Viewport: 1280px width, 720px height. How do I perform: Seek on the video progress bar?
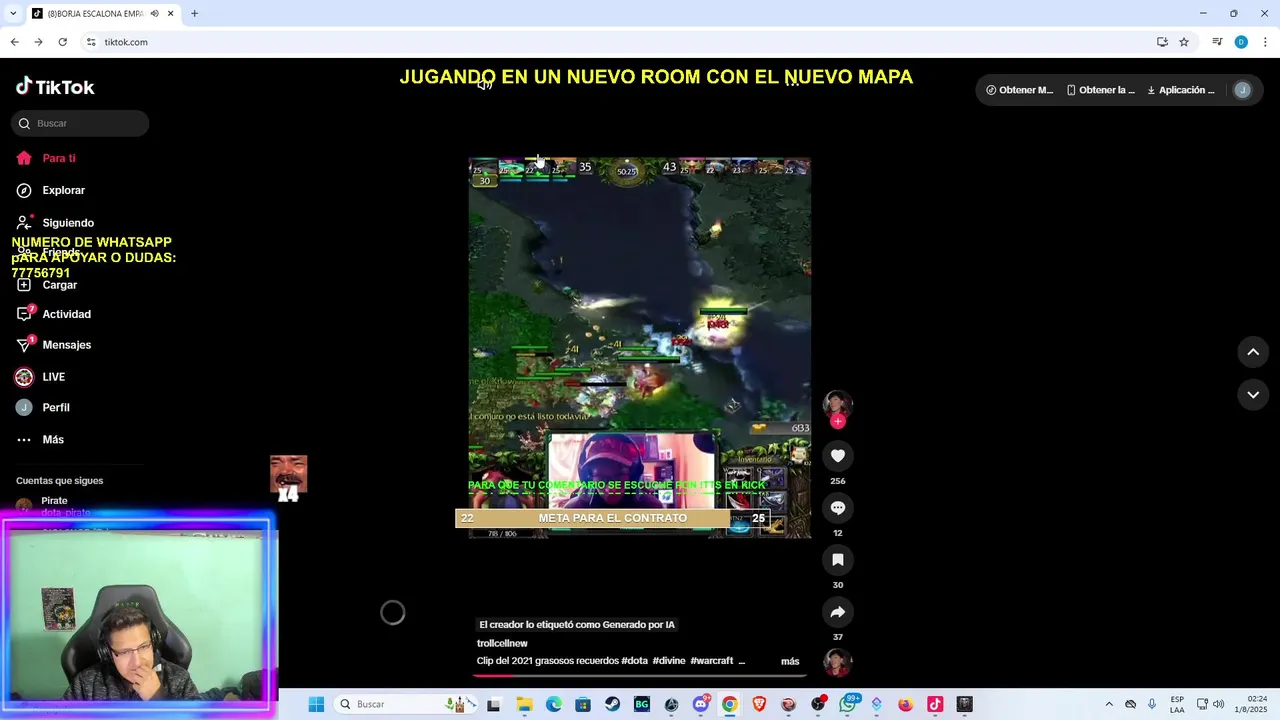click(x=640, y=676)
